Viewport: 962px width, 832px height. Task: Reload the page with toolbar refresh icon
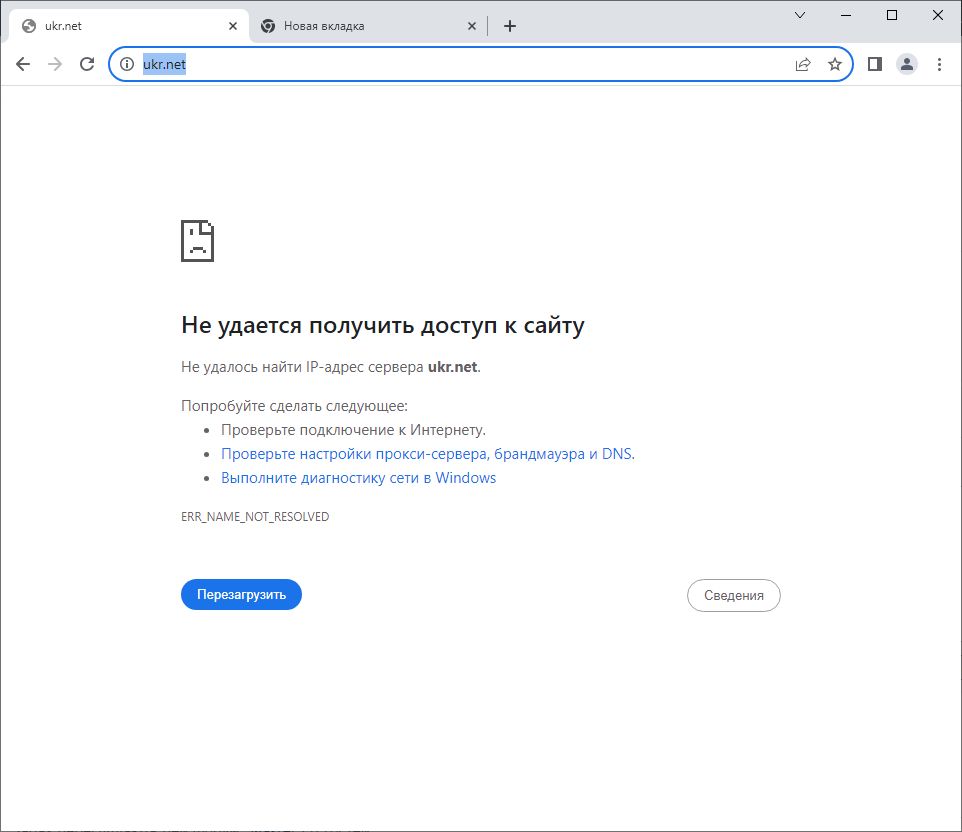(x=87, y=64)
